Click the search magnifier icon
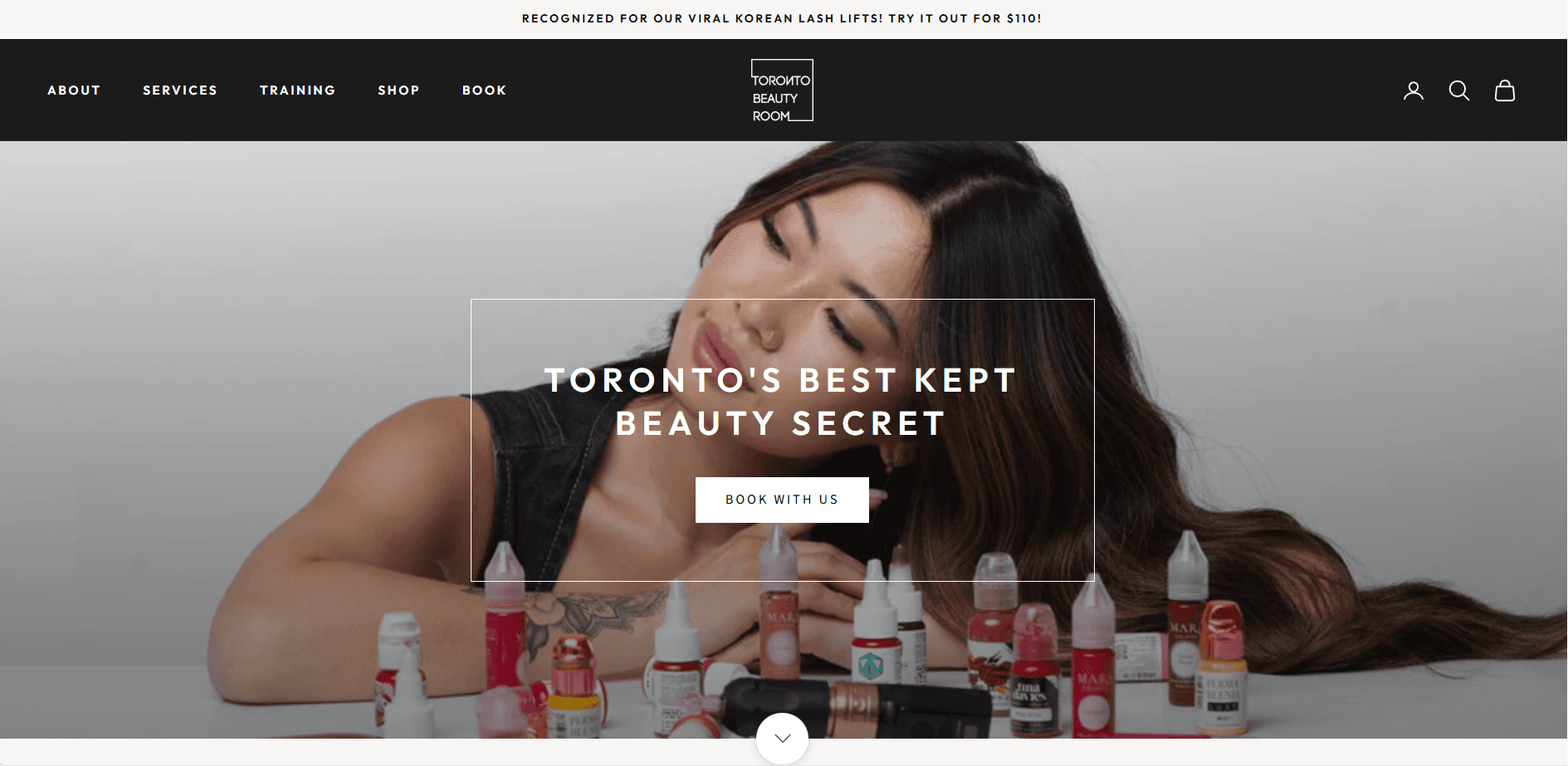 click(x=1458, y=90)
